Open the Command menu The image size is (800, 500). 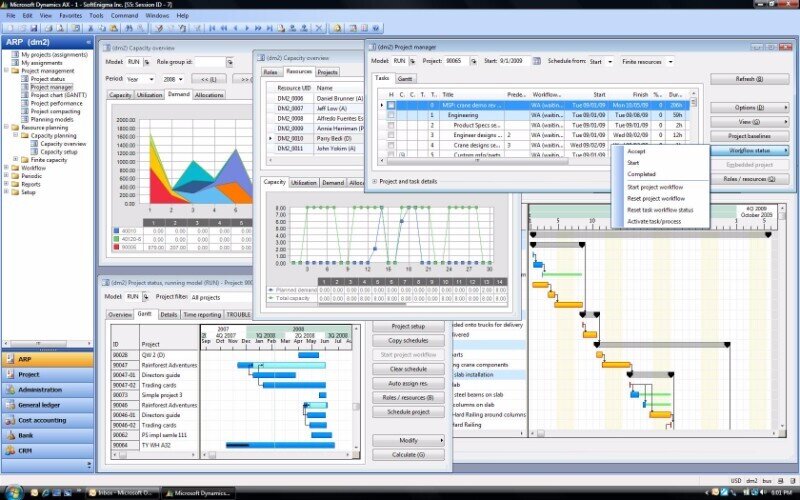coord(124,16)
